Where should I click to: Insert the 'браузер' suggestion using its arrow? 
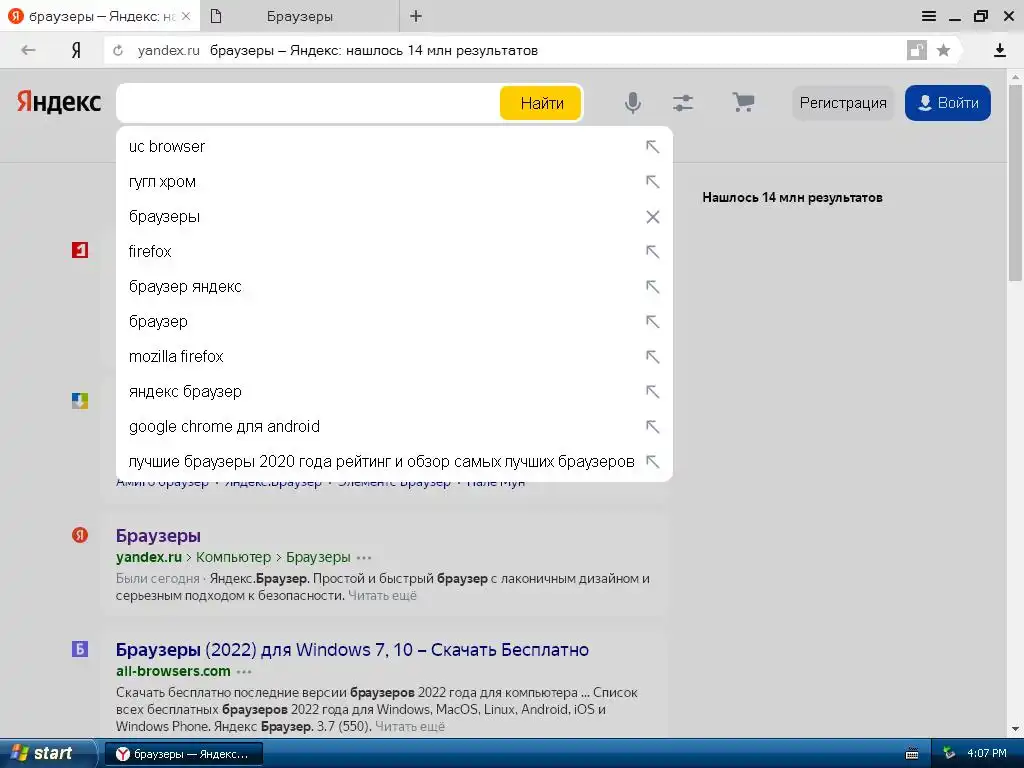(652, 321)
